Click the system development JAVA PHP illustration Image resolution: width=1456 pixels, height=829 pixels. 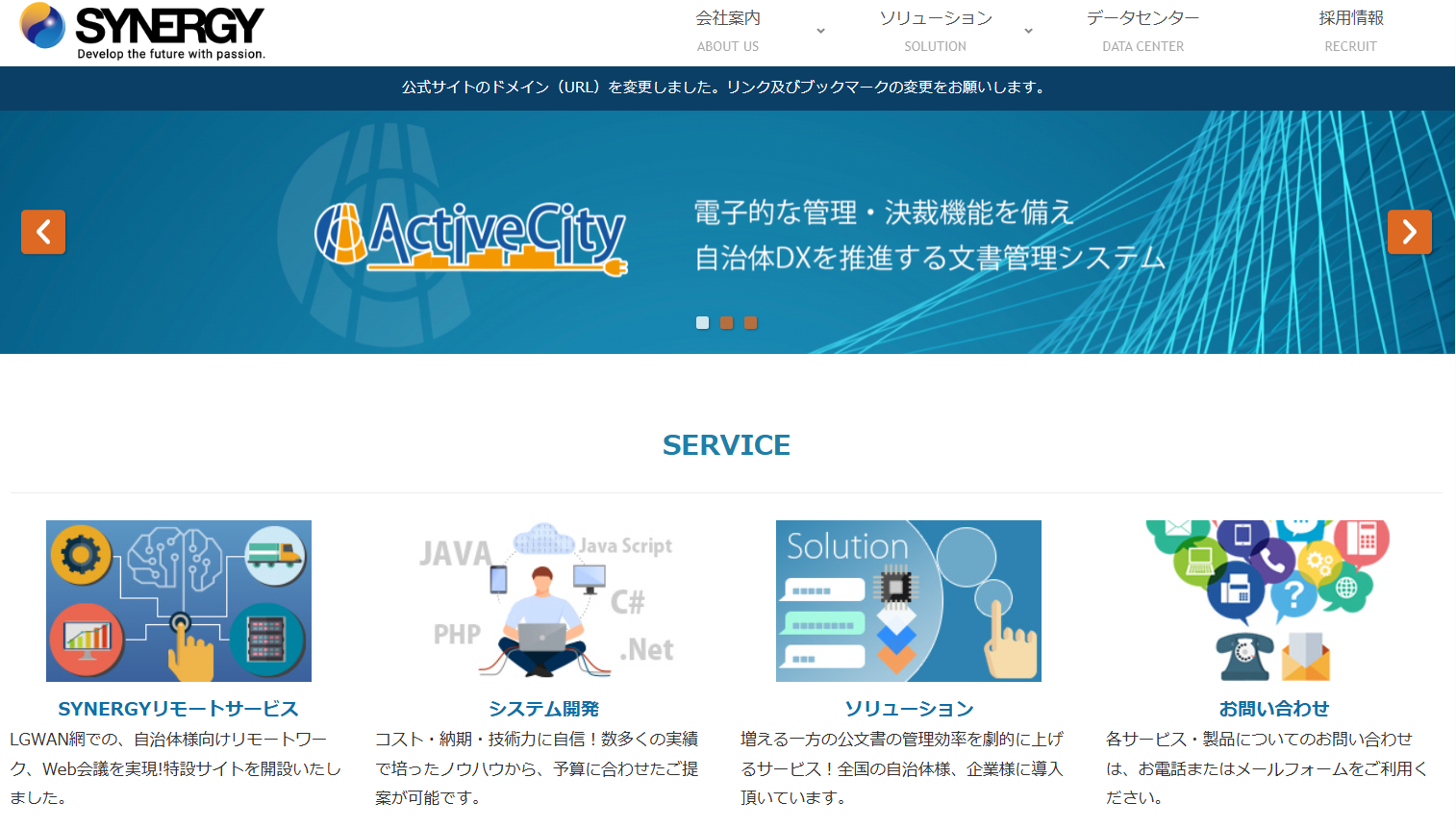click(544, 601)
